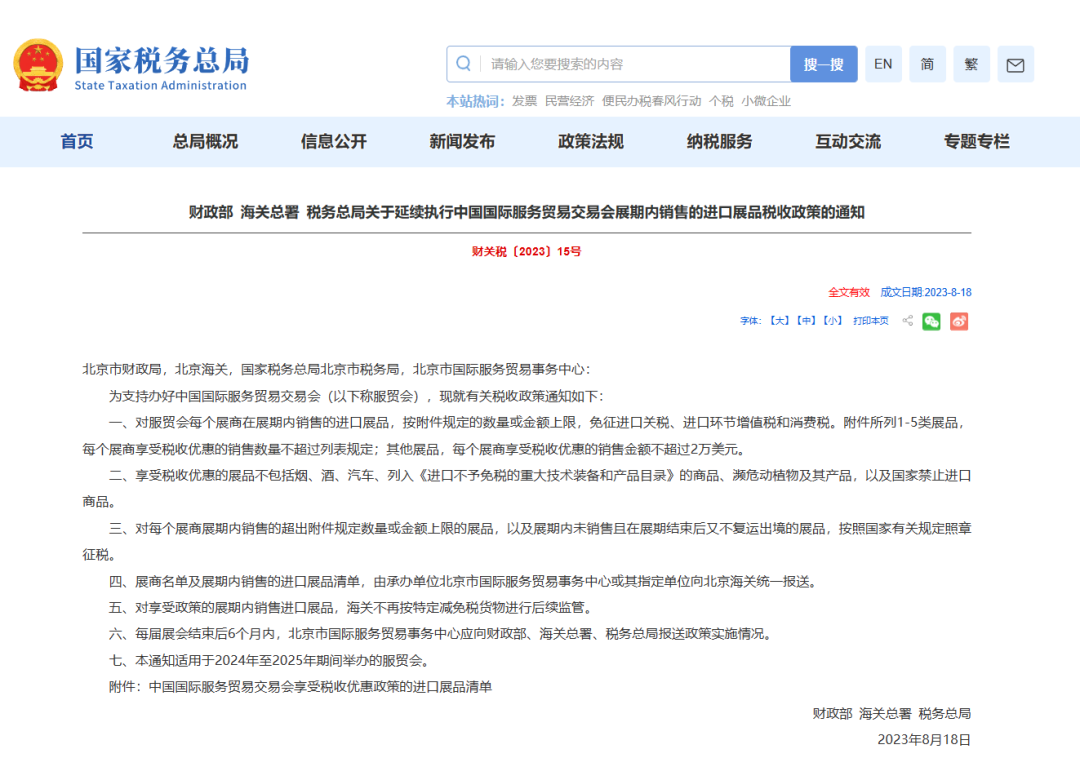
Task: Share the article via the share icon
Action: click(x=908, y=321)
